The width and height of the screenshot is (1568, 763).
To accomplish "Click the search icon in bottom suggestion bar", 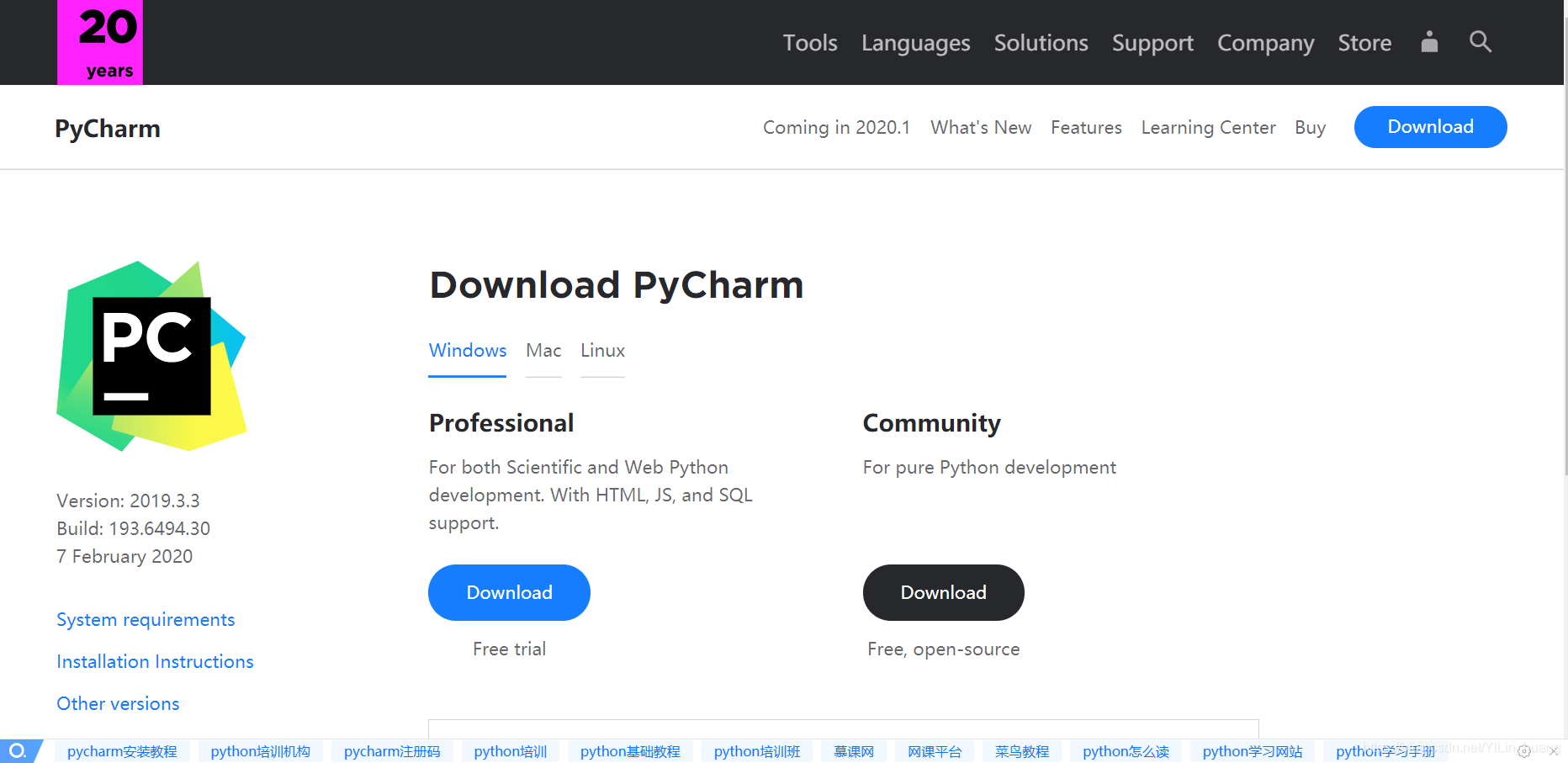I will pyautogui.click(x=19, y=750).
